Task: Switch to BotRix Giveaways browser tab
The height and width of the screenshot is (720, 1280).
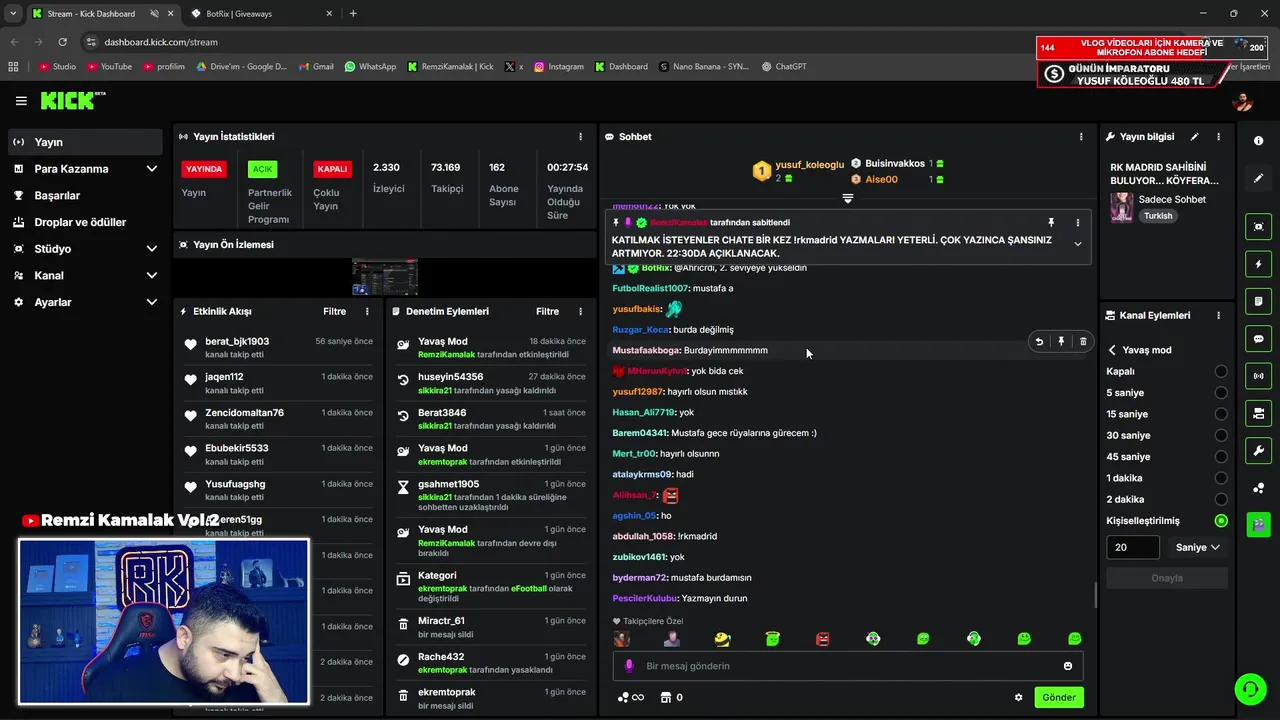Action: [262, 14]
